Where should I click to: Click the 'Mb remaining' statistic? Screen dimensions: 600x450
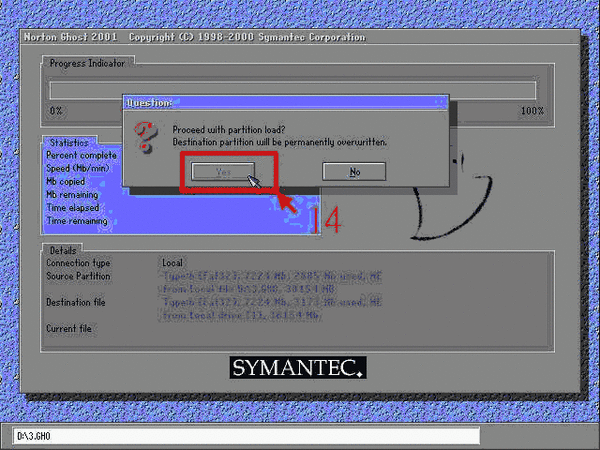(x=72, y=195)
